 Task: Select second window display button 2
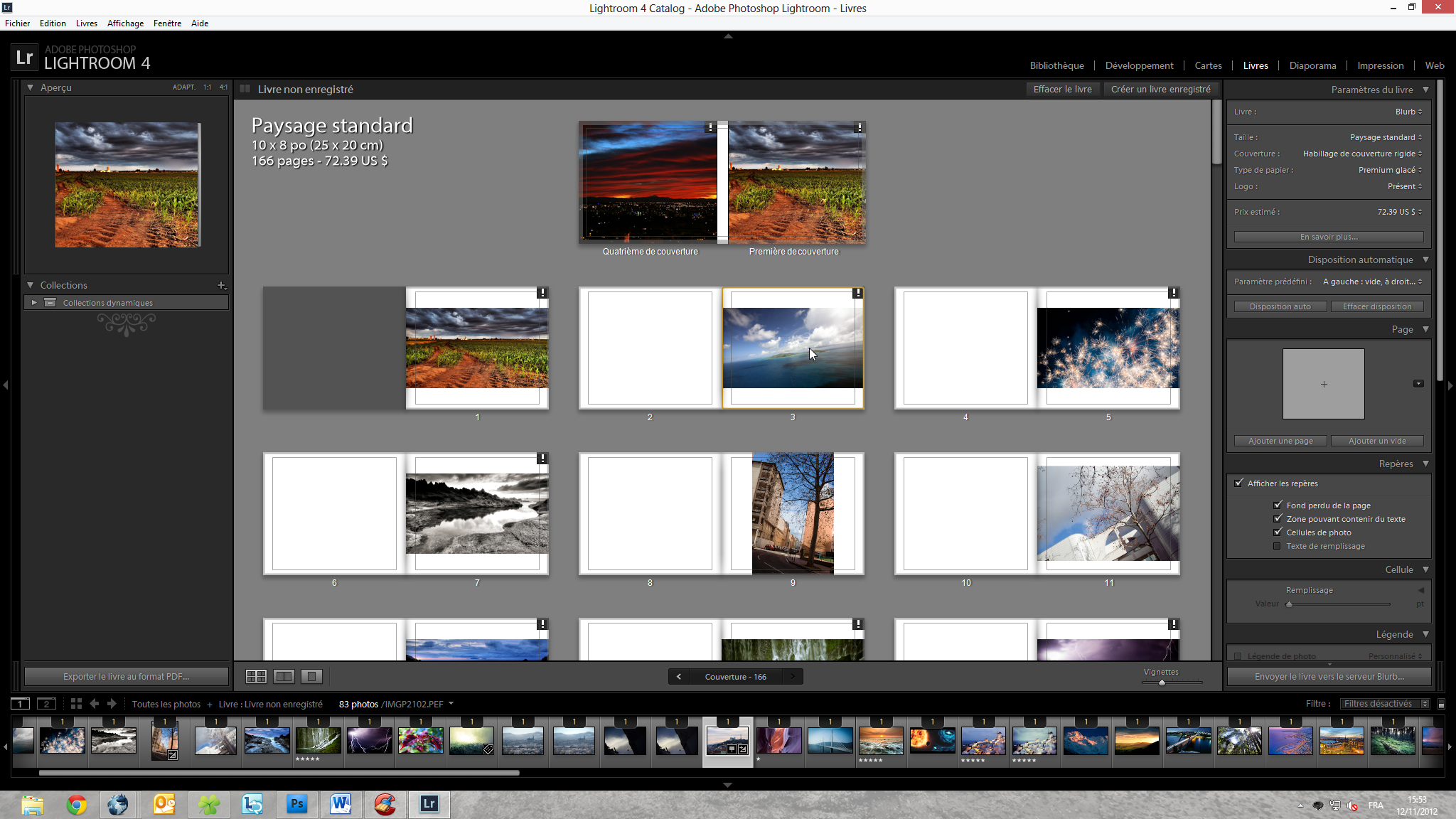46,704
